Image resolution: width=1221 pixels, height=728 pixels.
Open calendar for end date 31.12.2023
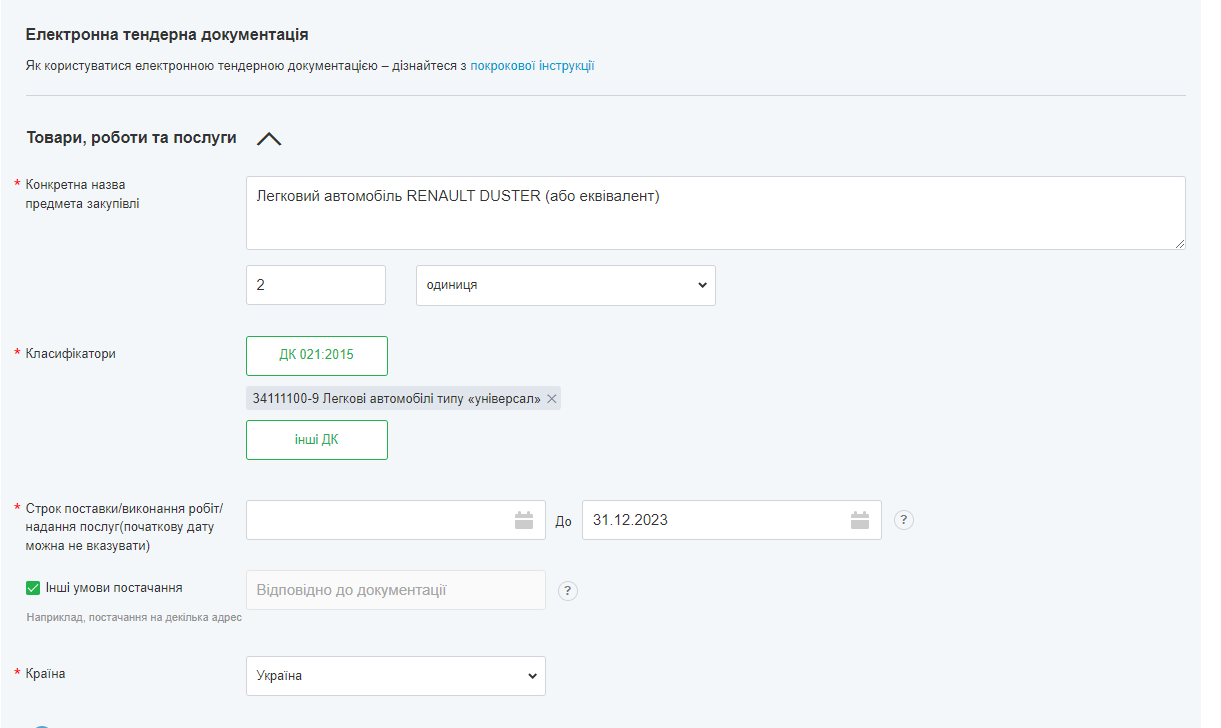(860, 520)
